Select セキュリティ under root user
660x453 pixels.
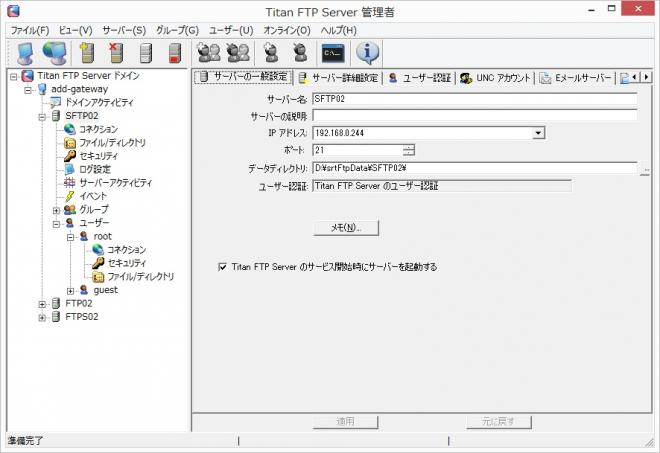point(126,263)
